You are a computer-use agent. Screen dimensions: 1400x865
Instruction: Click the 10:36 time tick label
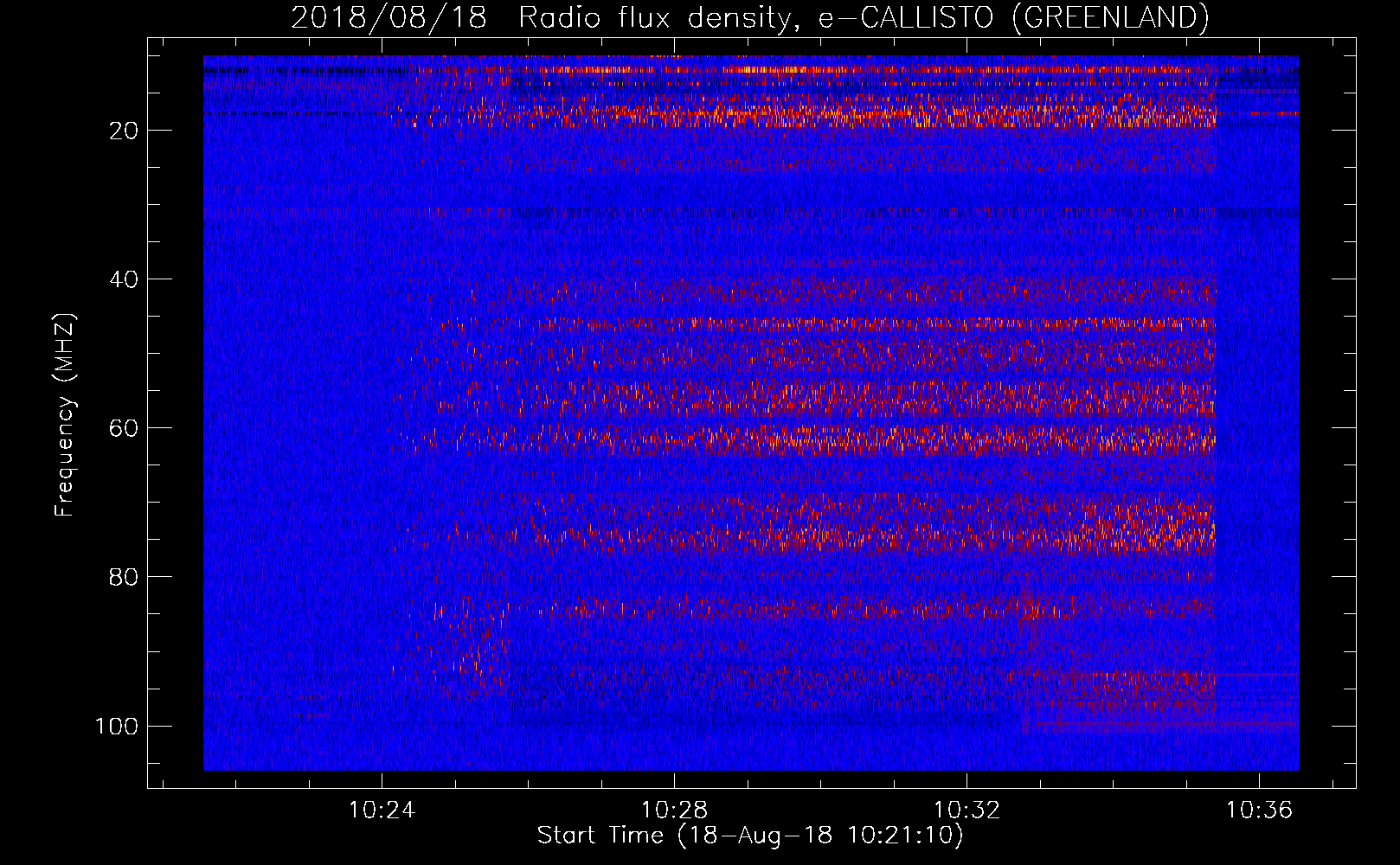pos(1259,810)
